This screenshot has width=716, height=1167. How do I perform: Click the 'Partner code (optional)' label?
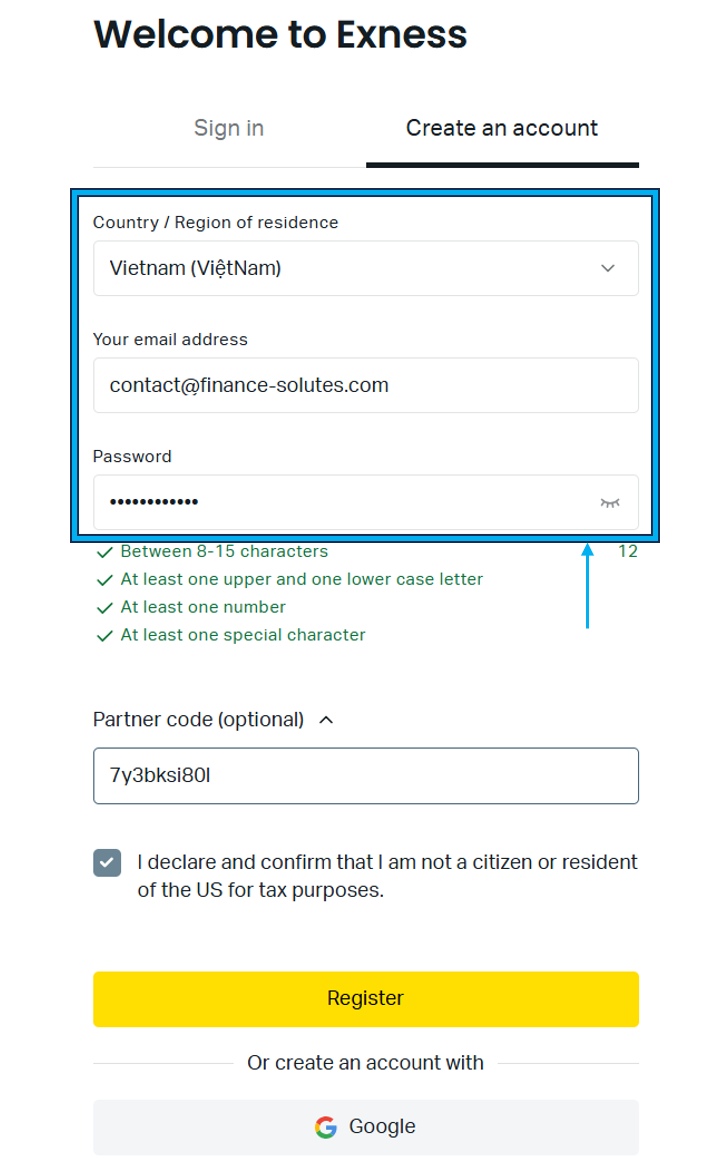[x=198, y=720]
